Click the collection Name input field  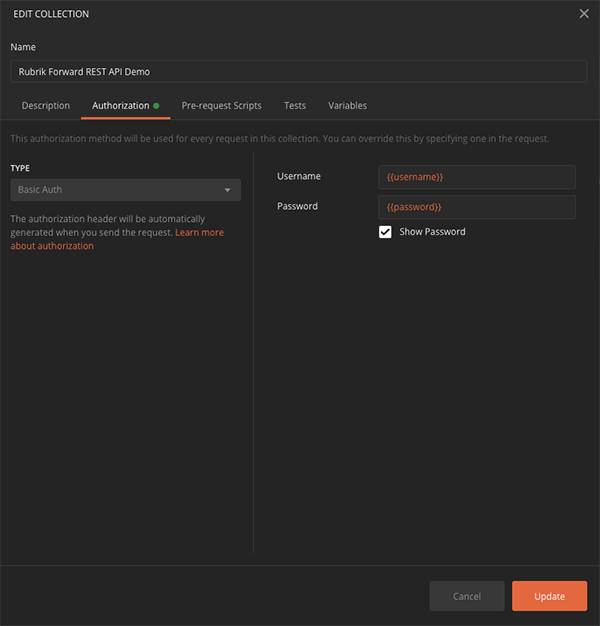299,71
